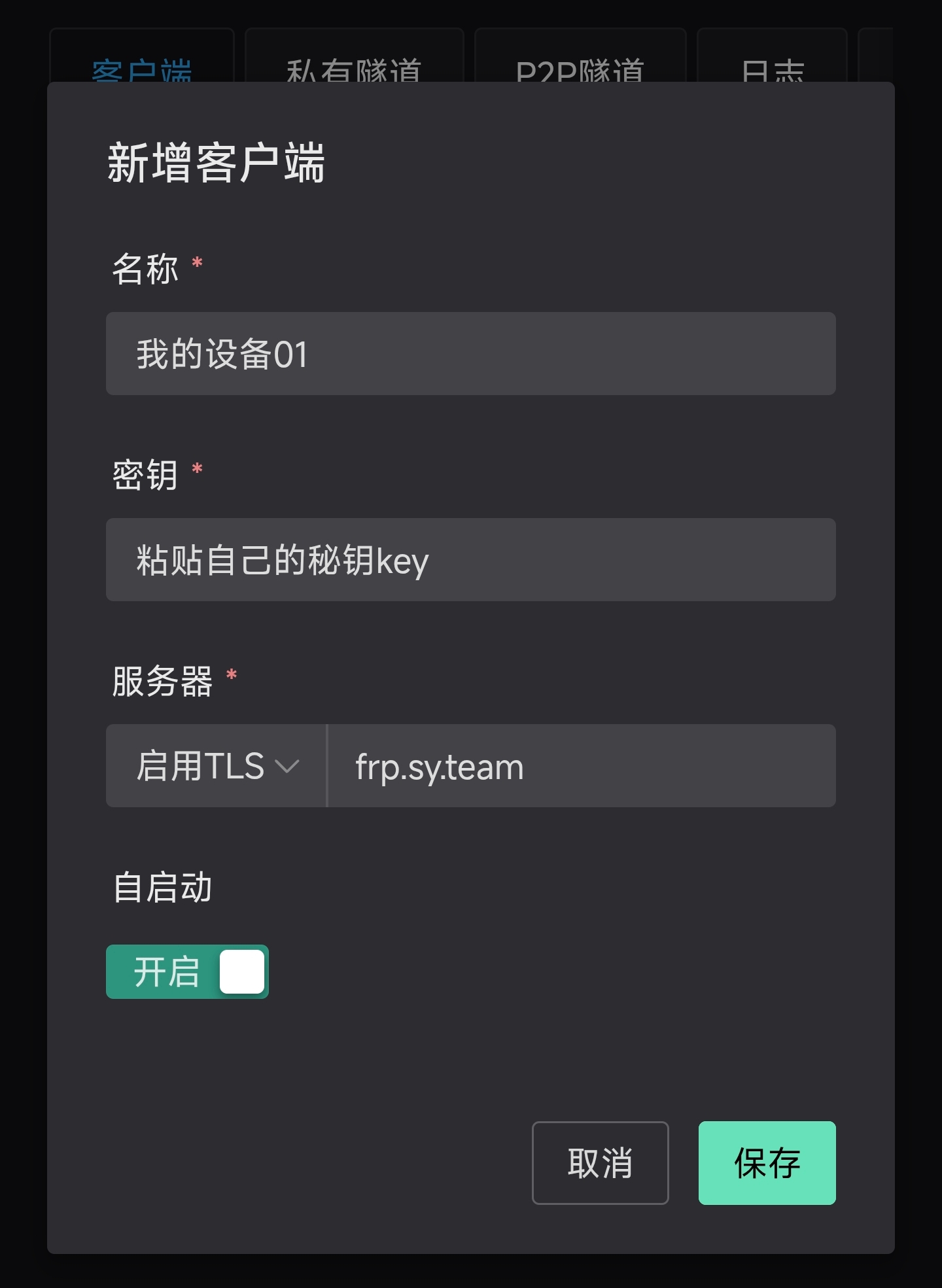
Task: Focus the frp.sy.team server address field
Action: (581, 766)
